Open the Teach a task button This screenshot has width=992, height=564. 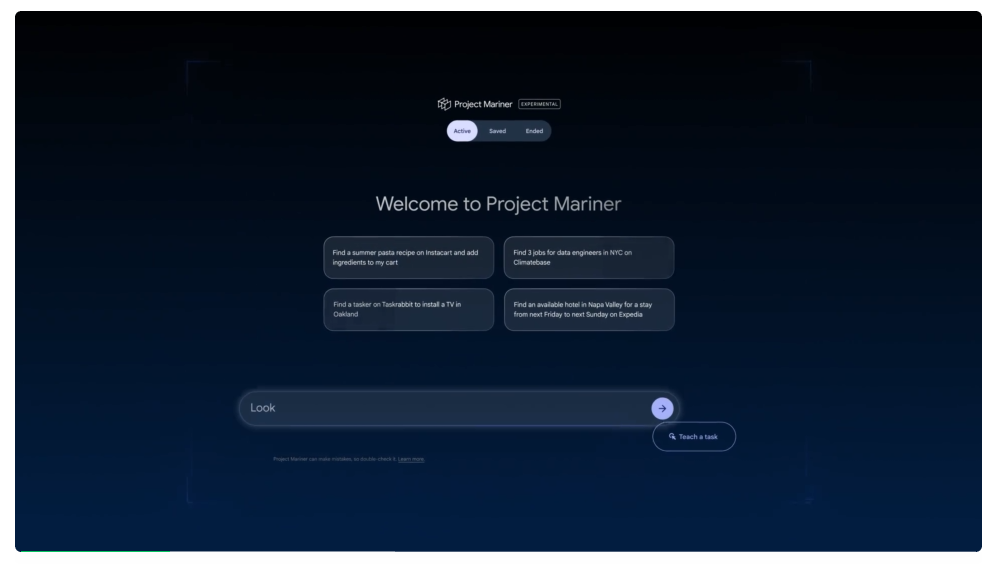click(694, 437)
